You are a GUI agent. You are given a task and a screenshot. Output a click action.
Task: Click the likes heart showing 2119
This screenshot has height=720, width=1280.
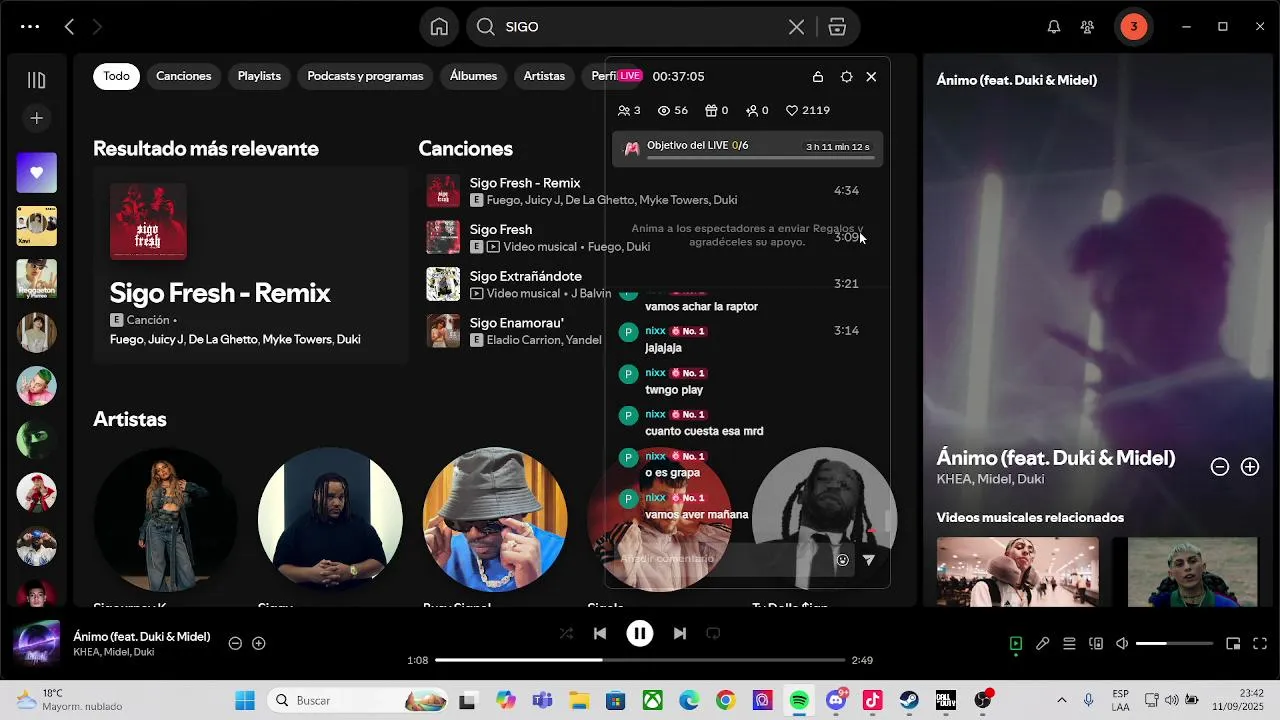(x=807, y=111)
